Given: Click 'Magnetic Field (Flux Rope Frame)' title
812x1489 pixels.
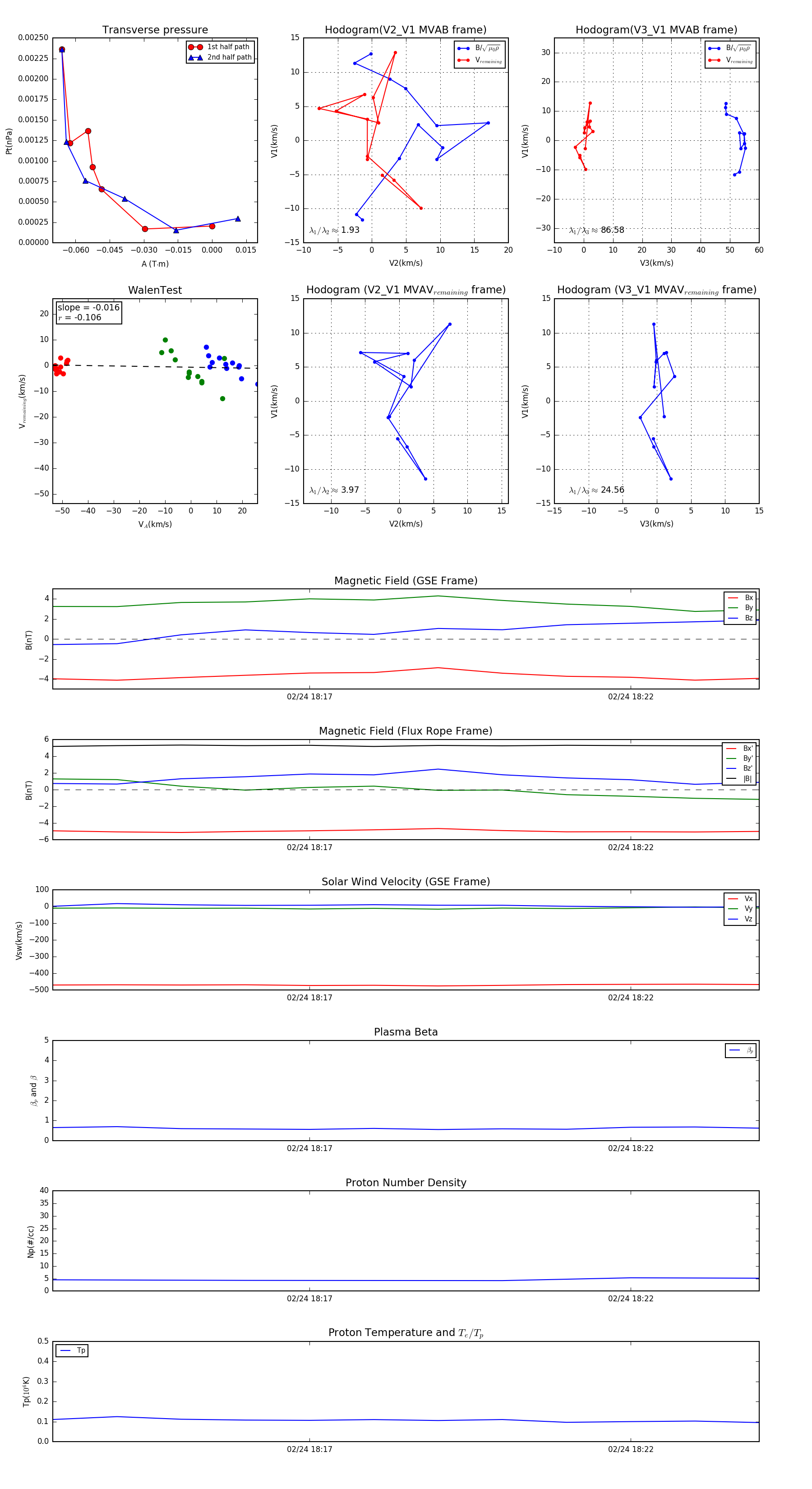Looking at the screenshot, I should (406, 731).
